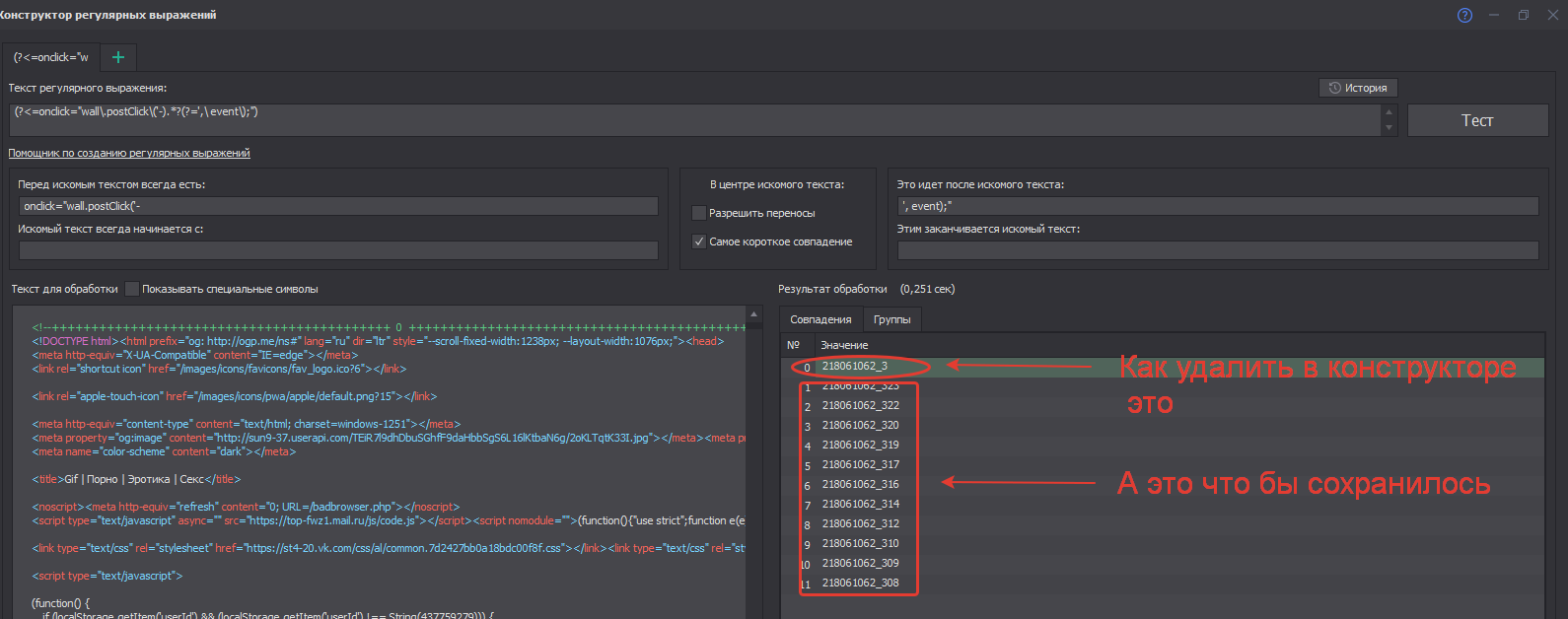
Task: Open История regex history
Action: [1358, 88]
